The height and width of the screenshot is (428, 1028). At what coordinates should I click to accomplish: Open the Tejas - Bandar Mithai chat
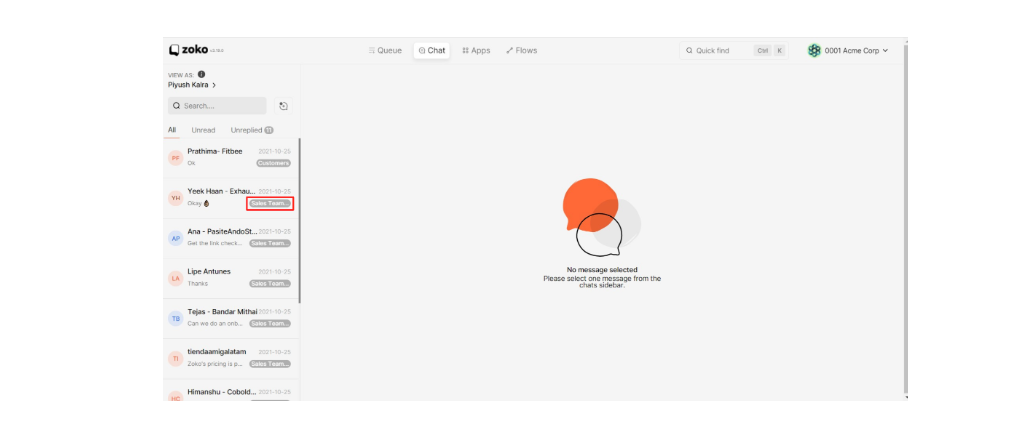(x=231, y=318)
